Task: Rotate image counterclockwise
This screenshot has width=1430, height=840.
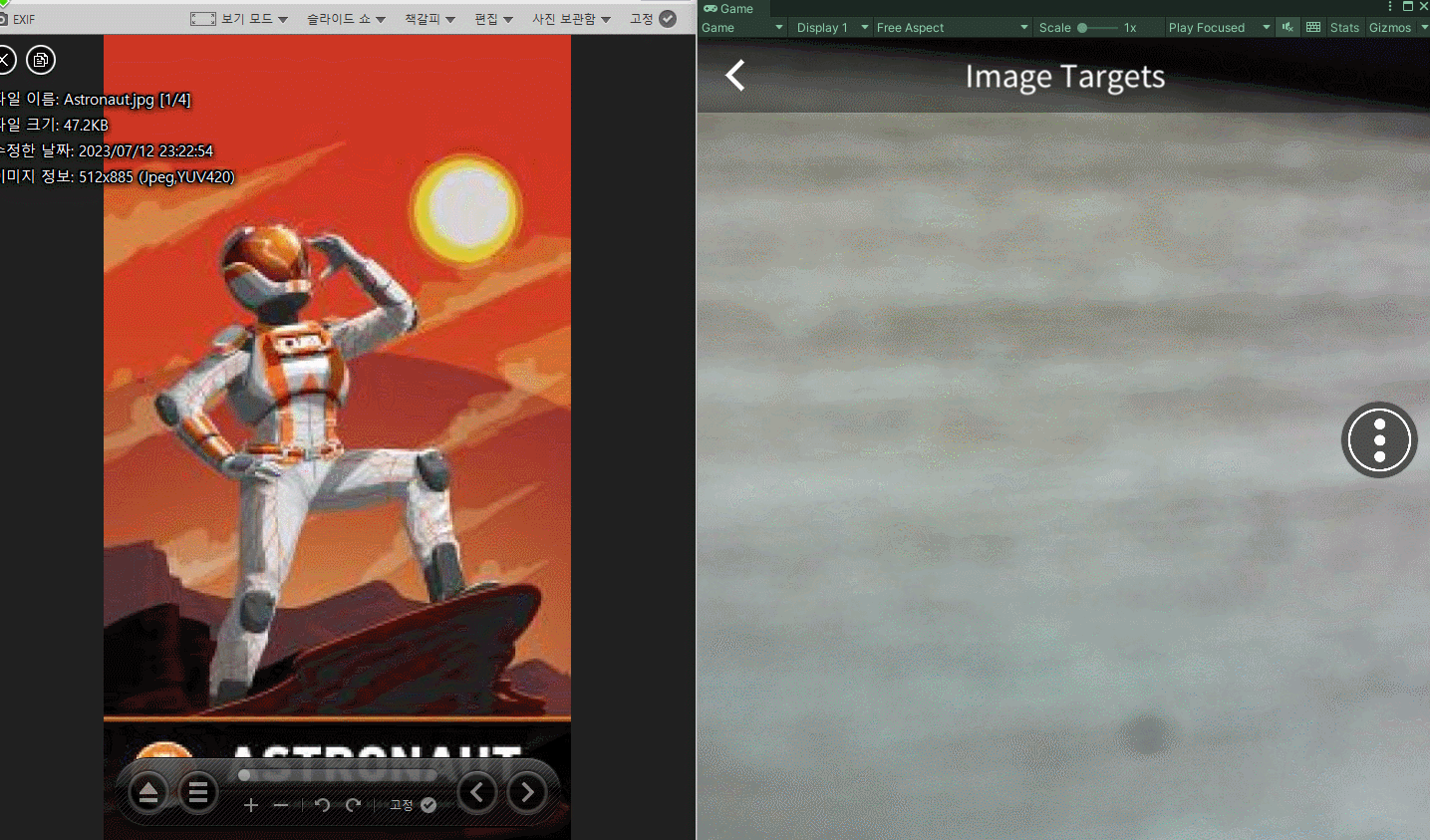Action: 322,805
